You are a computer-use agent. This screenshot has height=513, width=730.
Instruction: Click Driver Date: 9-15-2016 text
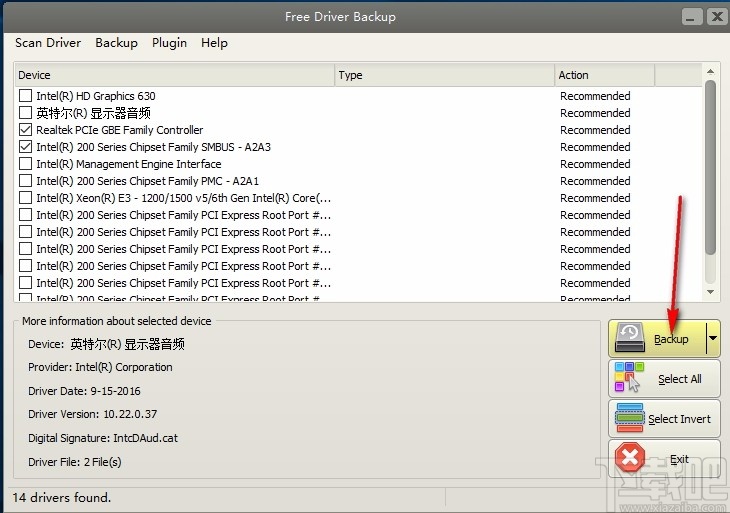pyautogui.click(x=84, y=391)
